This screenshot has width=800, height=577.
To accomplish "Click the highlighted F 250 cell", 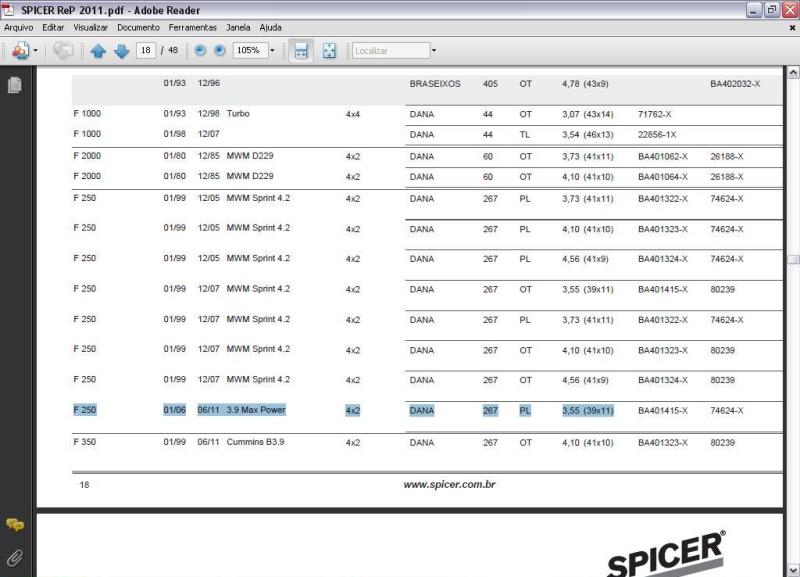I will [85, 410].
